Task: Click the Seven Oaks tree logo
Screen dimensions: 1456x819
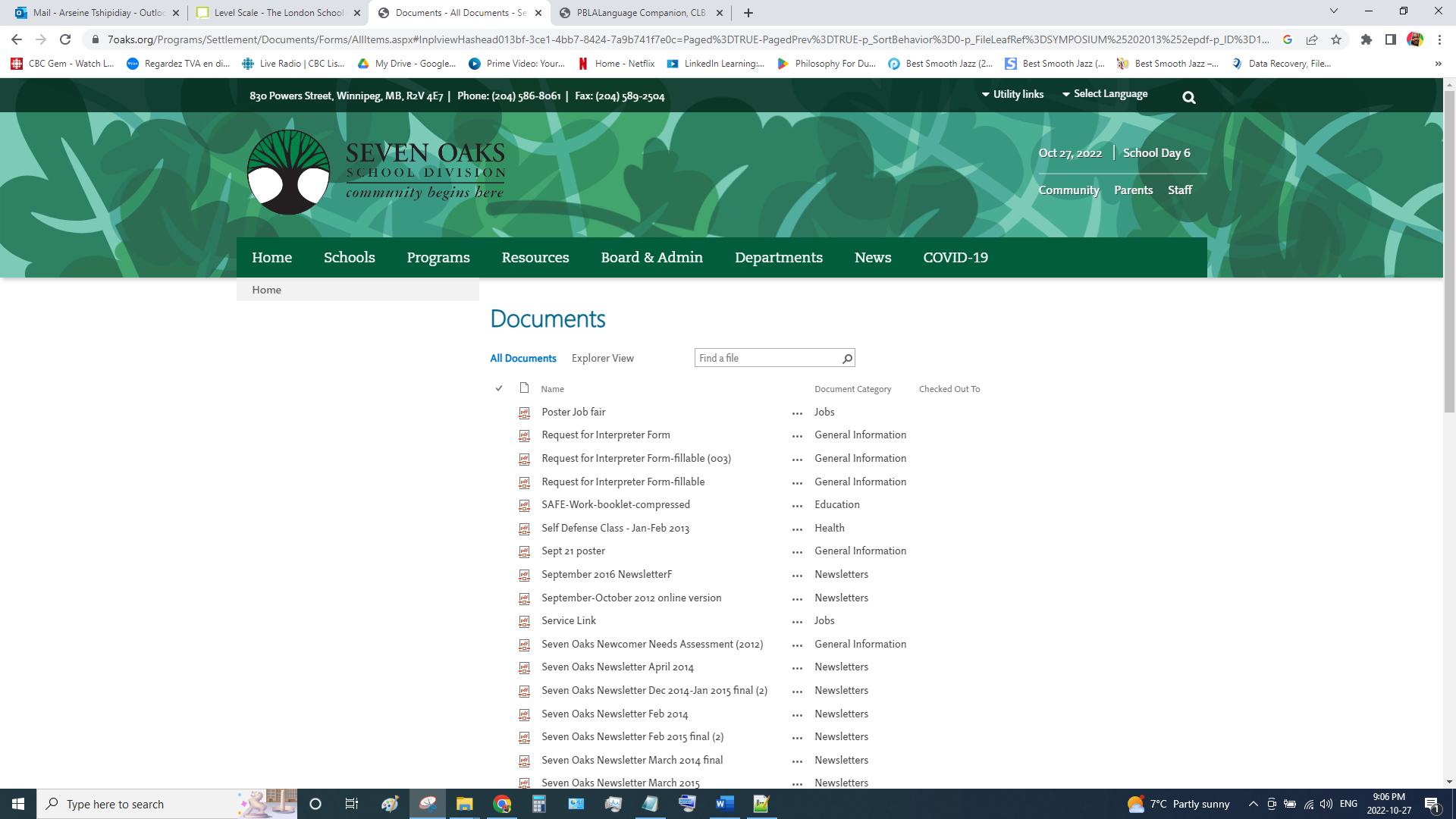Action: pos(288,172)
